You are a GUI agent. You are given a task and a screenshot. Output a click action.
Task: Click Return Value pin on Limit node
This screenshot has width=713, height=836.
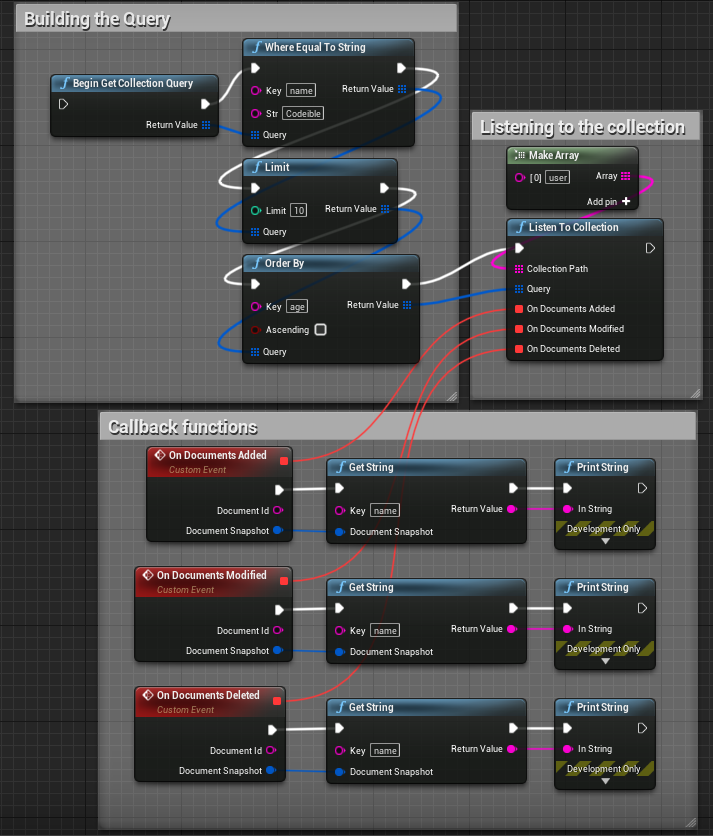[385, 209]
